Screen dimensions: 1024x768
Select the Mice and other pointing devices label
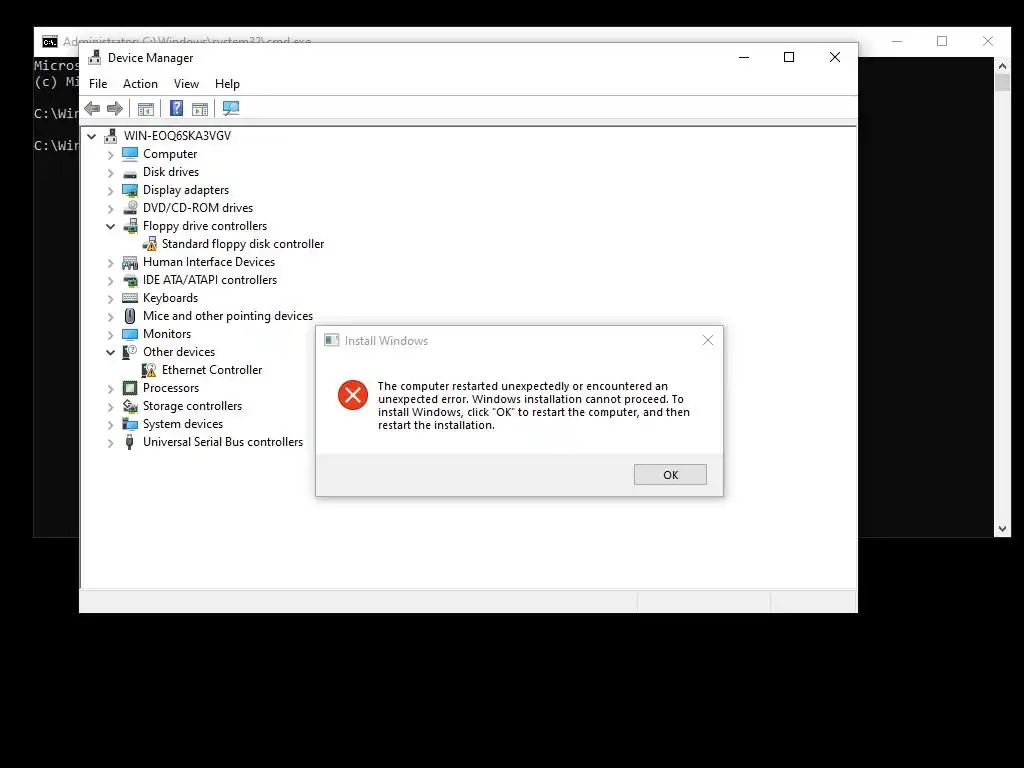(x=228, y=316)
